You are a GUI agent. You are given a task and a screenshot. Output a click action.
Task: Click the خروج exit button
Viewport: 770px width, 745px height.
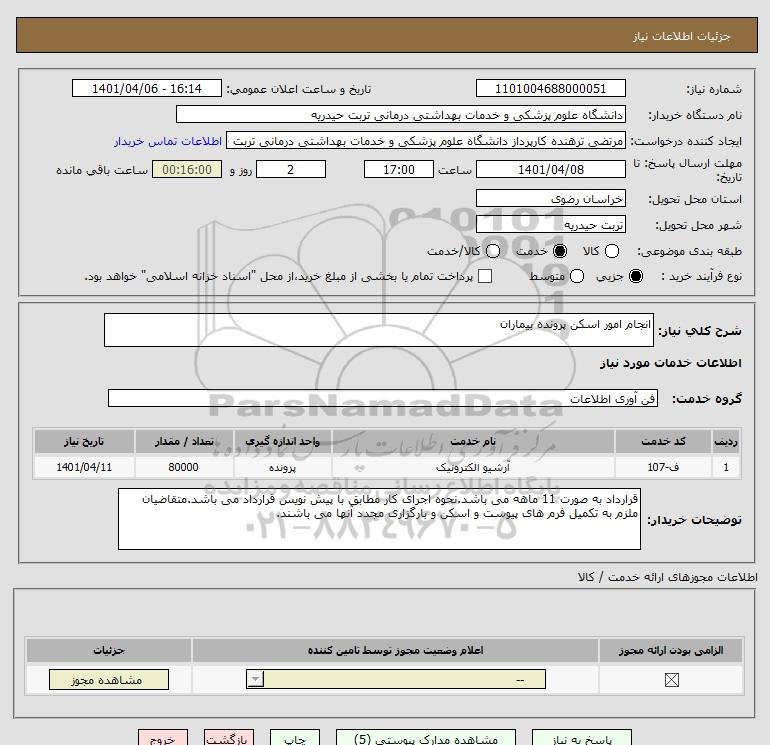(163, 738)
